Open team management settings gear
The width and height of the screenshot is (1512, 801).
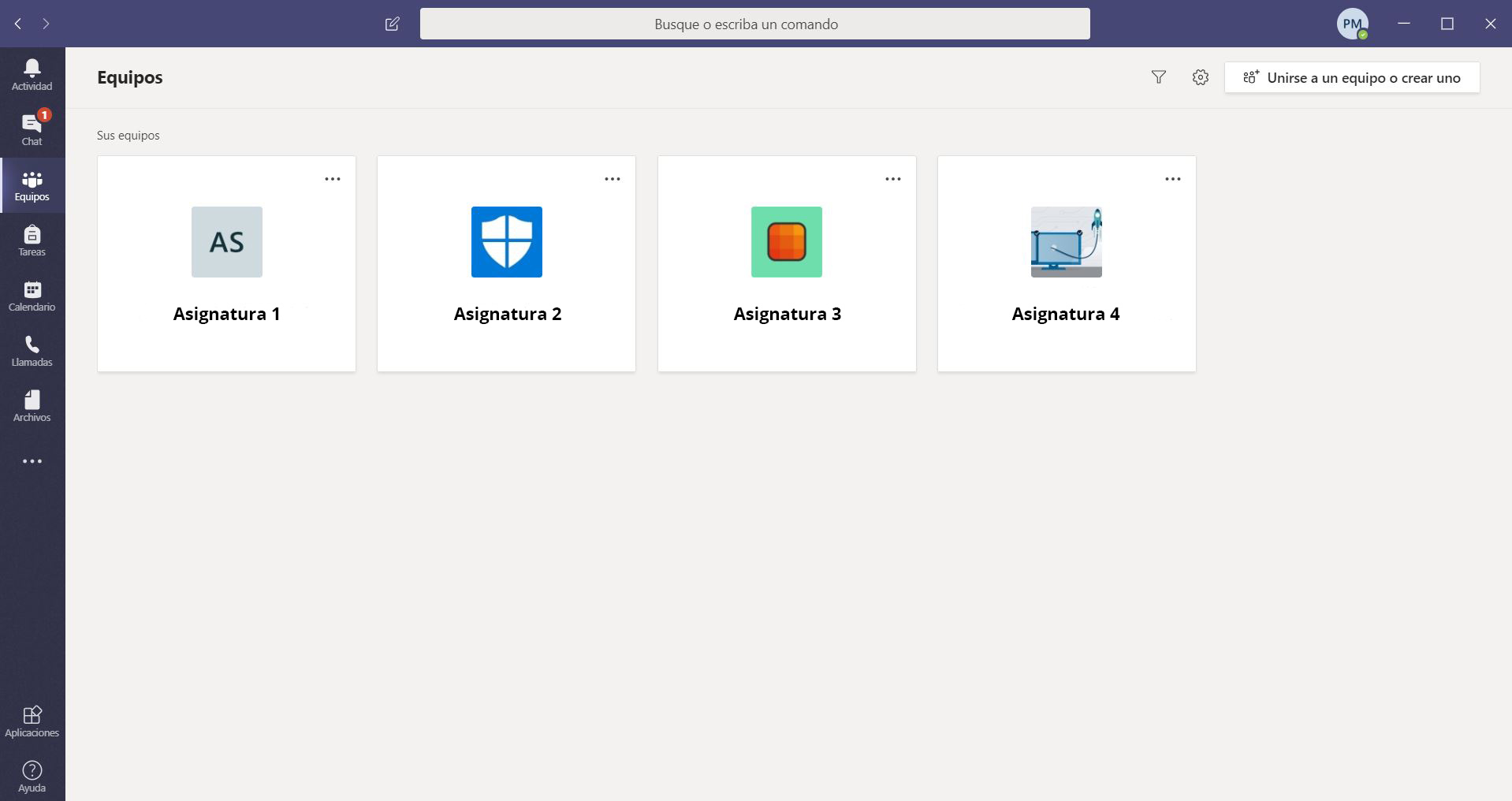point(1200,77)
